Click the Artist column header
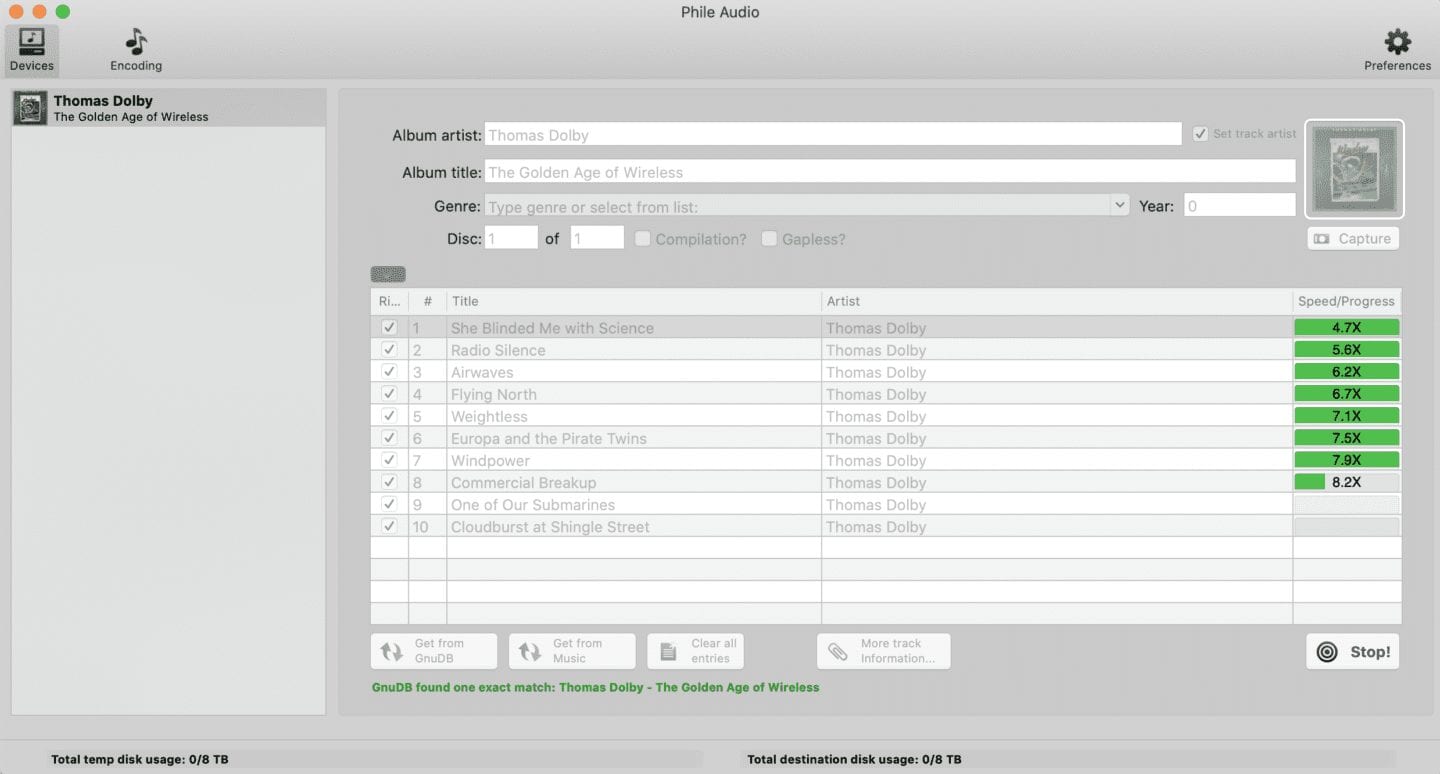Screen dimensions: 1440x774 point(1056,301)
